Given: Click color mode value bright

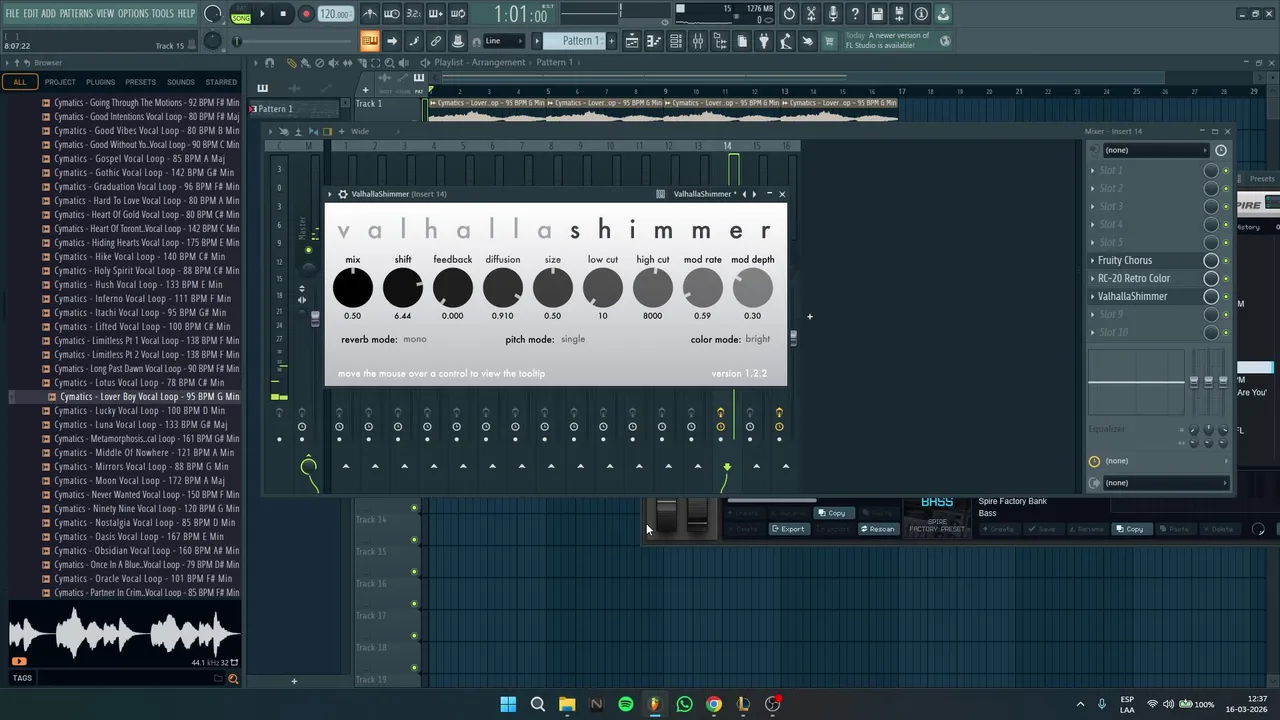Looking at the screenshot, I should click(758, 339).
